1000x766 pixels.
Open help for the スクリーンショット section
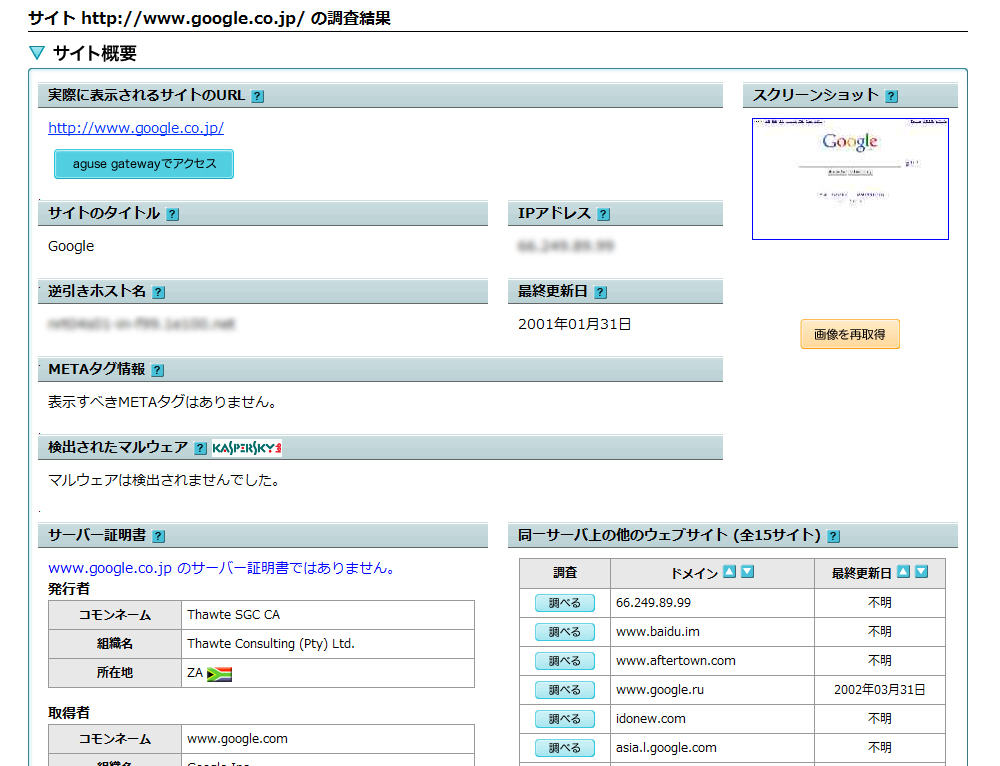(x=891, y=95)
